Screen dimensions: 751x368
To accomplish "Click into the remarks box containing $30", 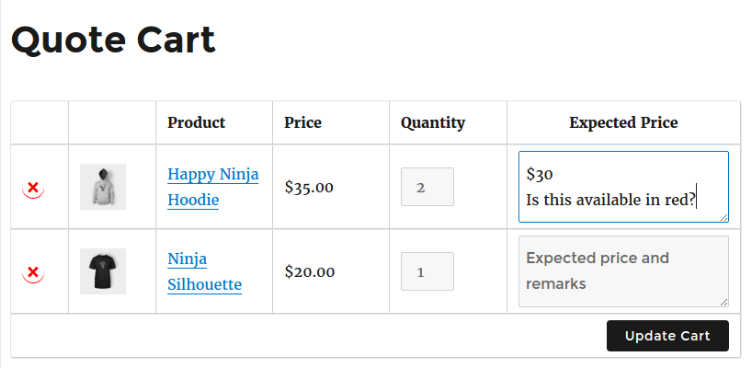I will (624, 187).
